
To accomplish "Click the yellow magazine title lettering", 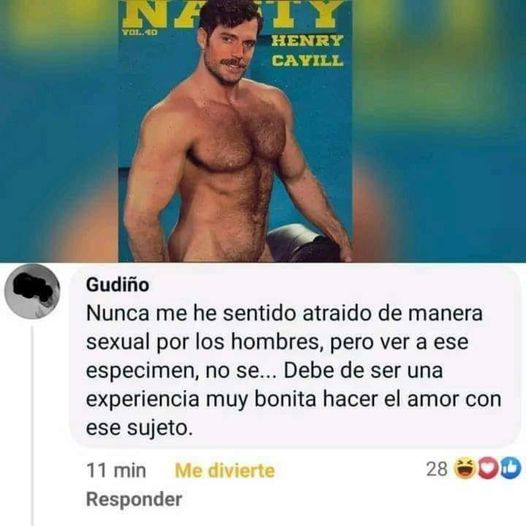I will (x=231, y=13).
